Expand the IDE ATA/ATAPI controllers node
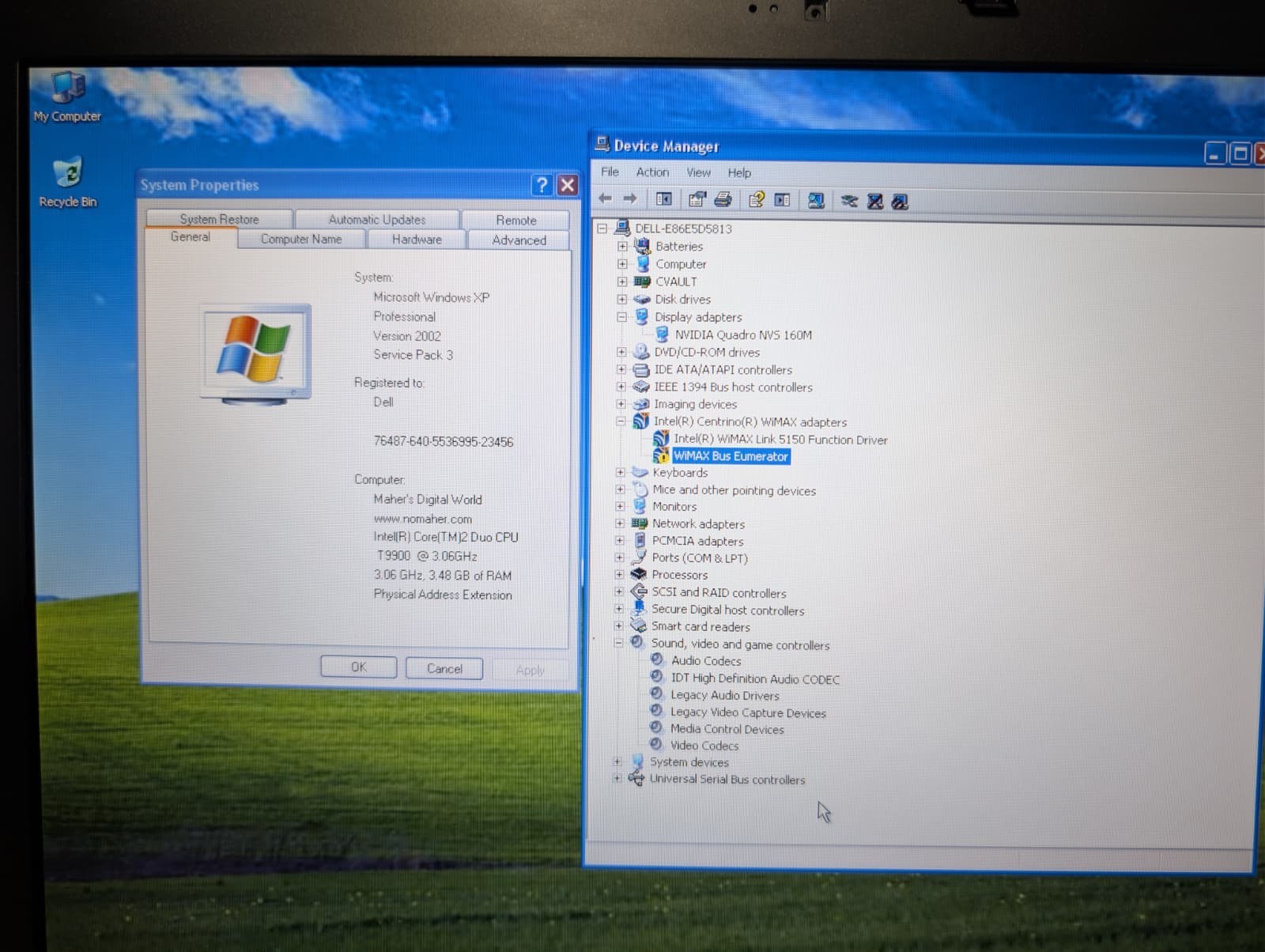This screenshot has width=1265, height=952. (621, 369)
